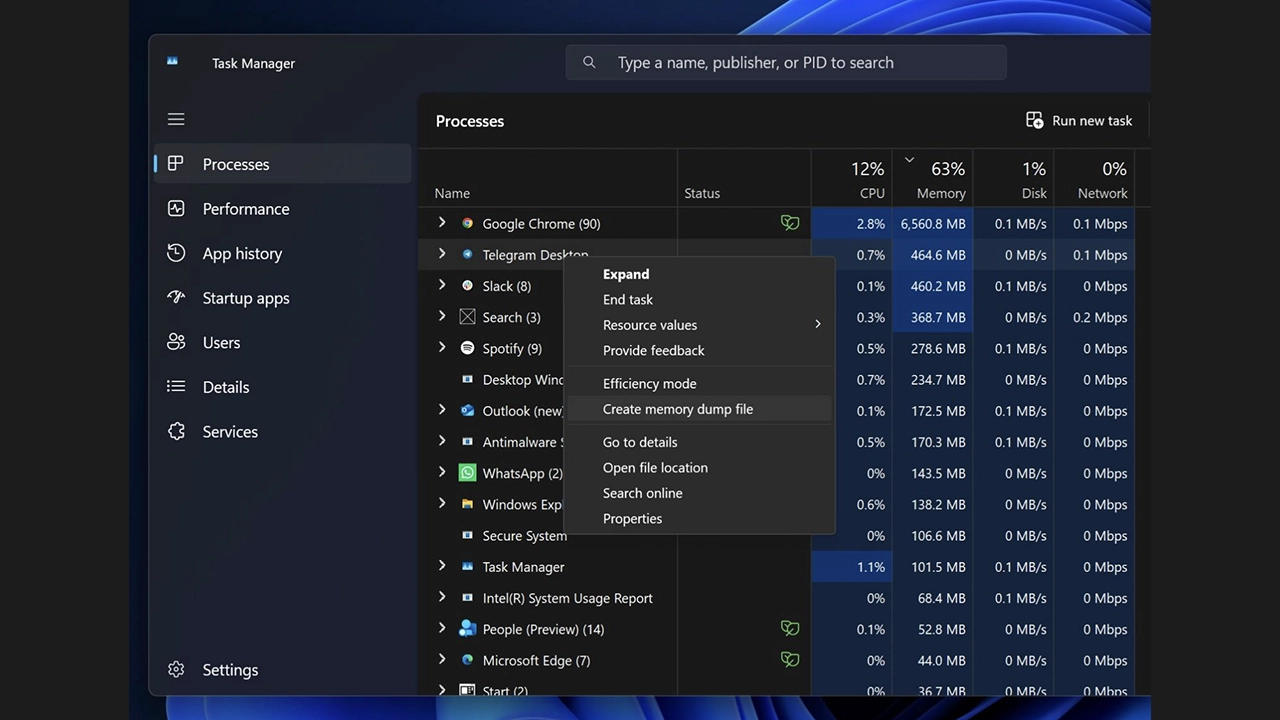
Task: Click the Processes grid icon in sidebar
Action: pos(176,163)
